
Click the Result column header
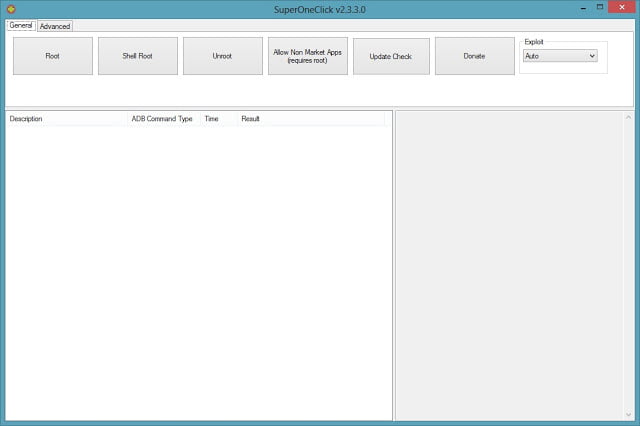pos(311,119)
